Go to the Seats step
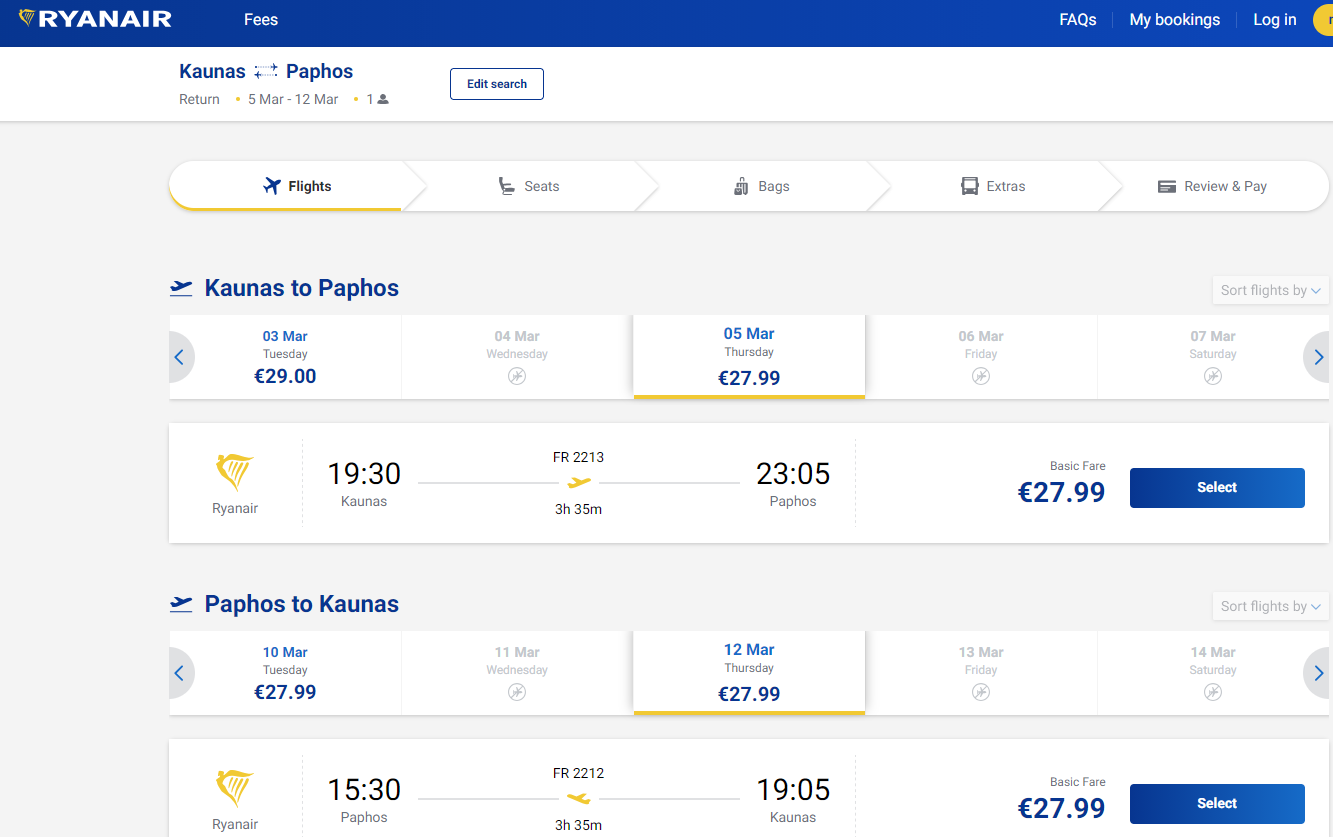The height and width of the screenshot is (837, 1333). [x=529, y=186]
